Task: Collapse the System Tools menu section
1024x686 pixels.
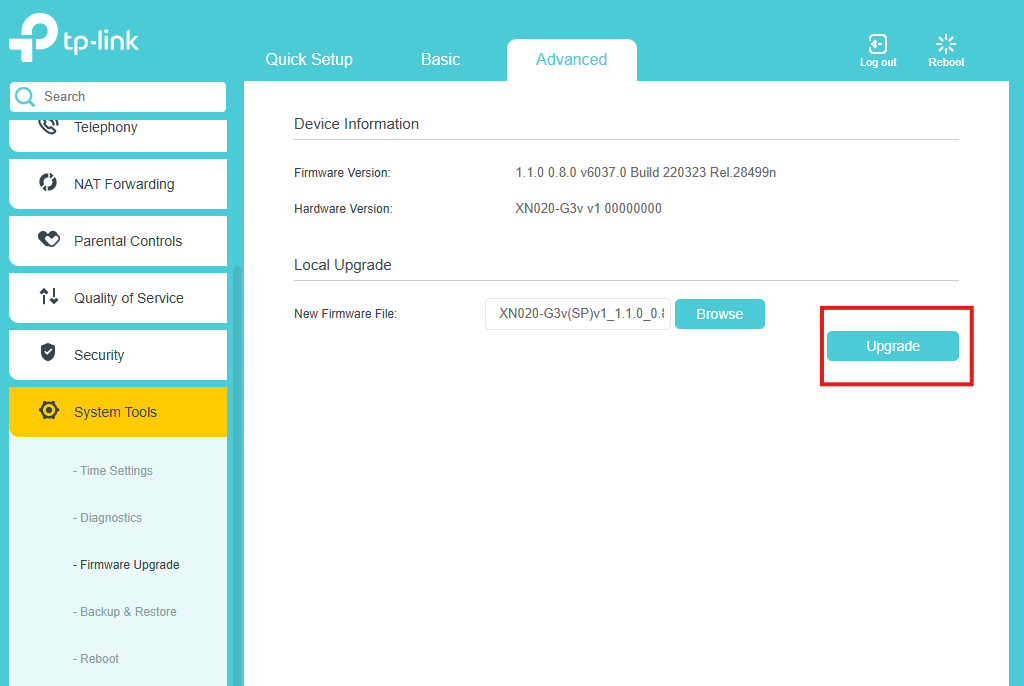Action: coord(118,412)
